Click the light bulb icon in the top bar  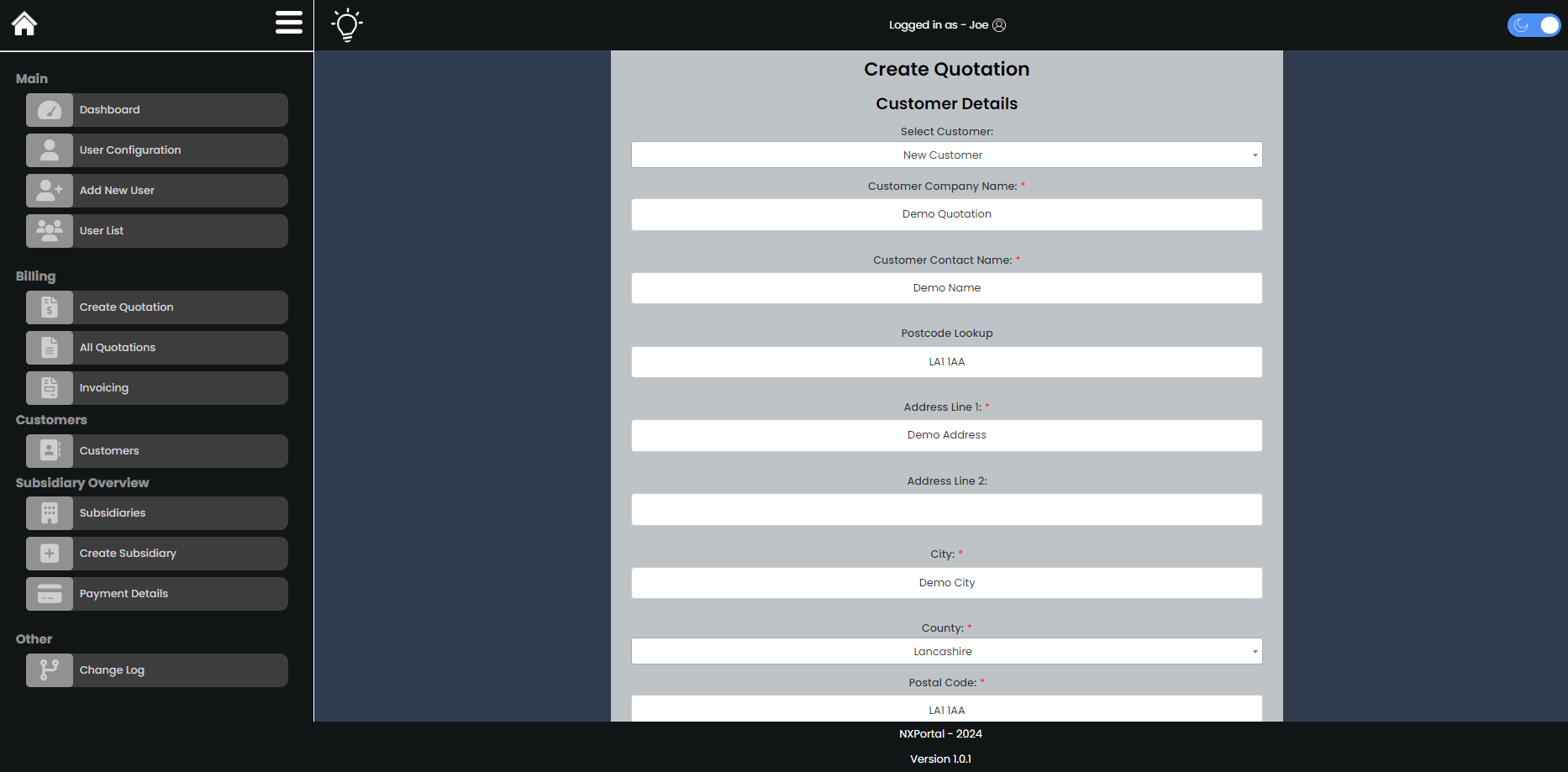point(346,24)
